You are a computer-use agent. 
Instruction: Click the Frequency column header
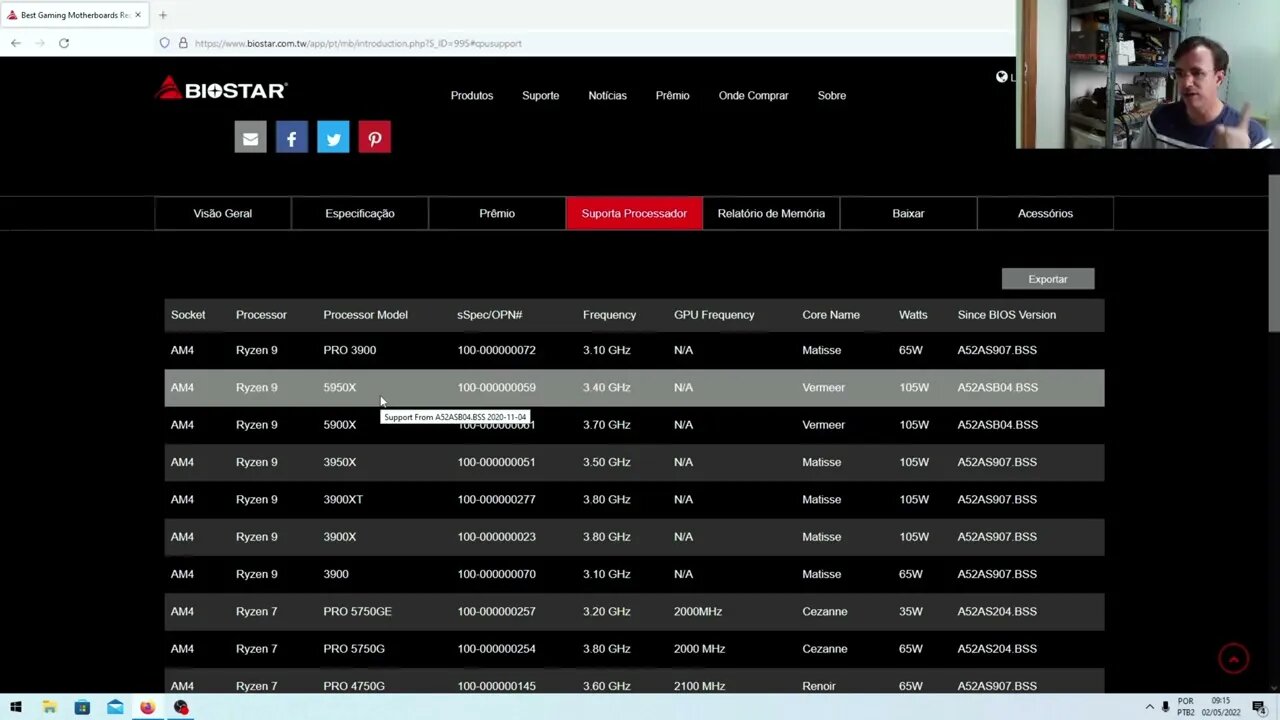(x=609, y=315)
